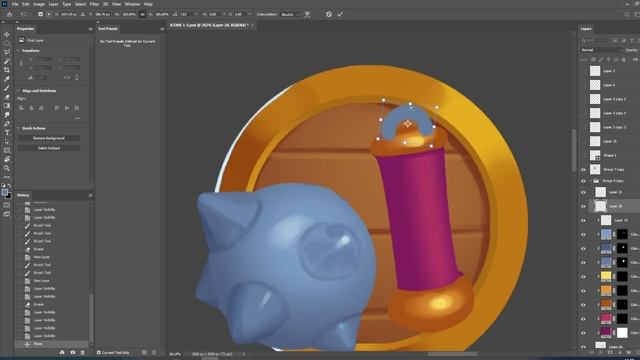Open the History panel menu

[x=90, y=196]
